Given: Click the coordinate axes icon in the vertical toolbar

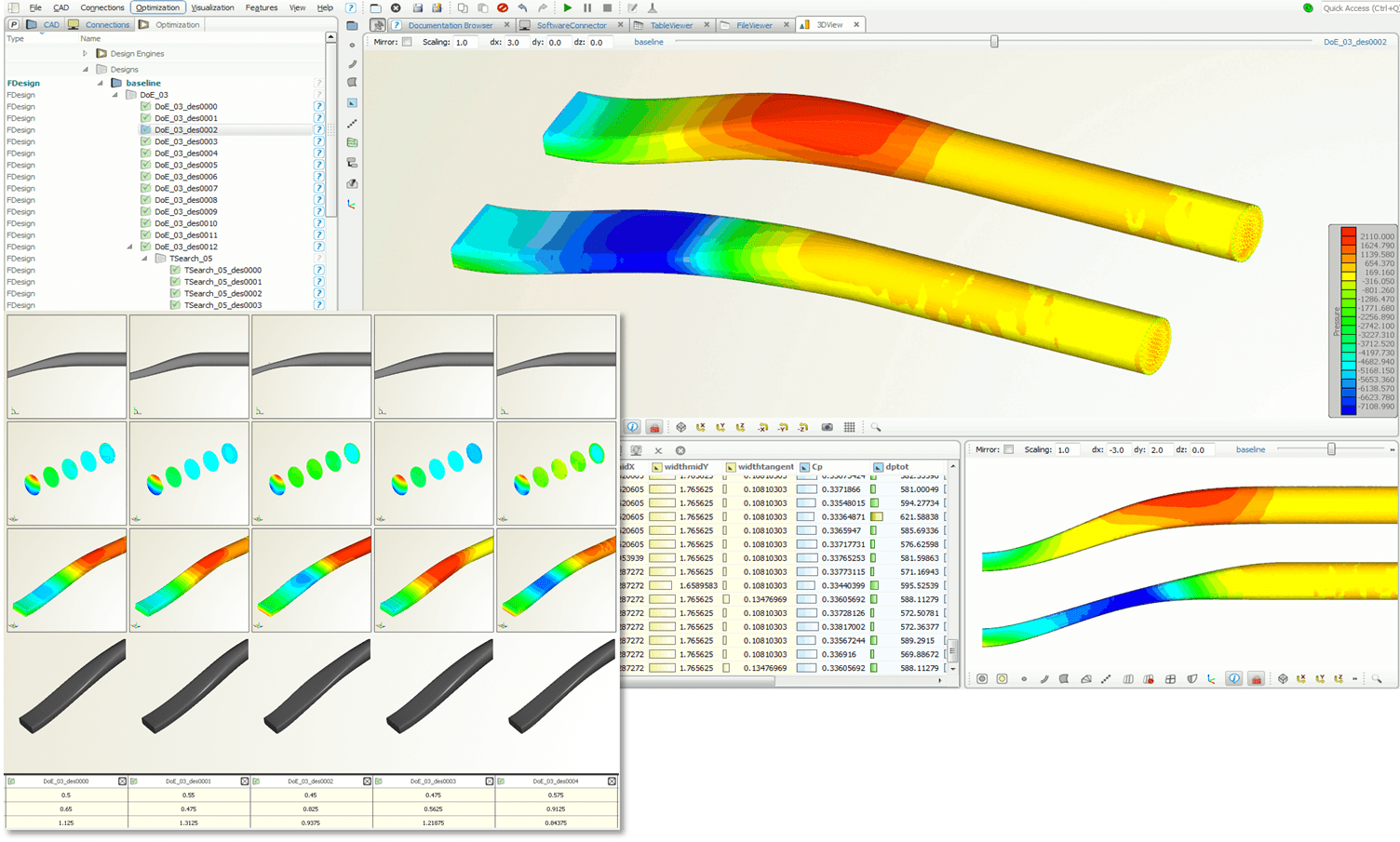Looking at the screenshot, I should coord(352,204).
